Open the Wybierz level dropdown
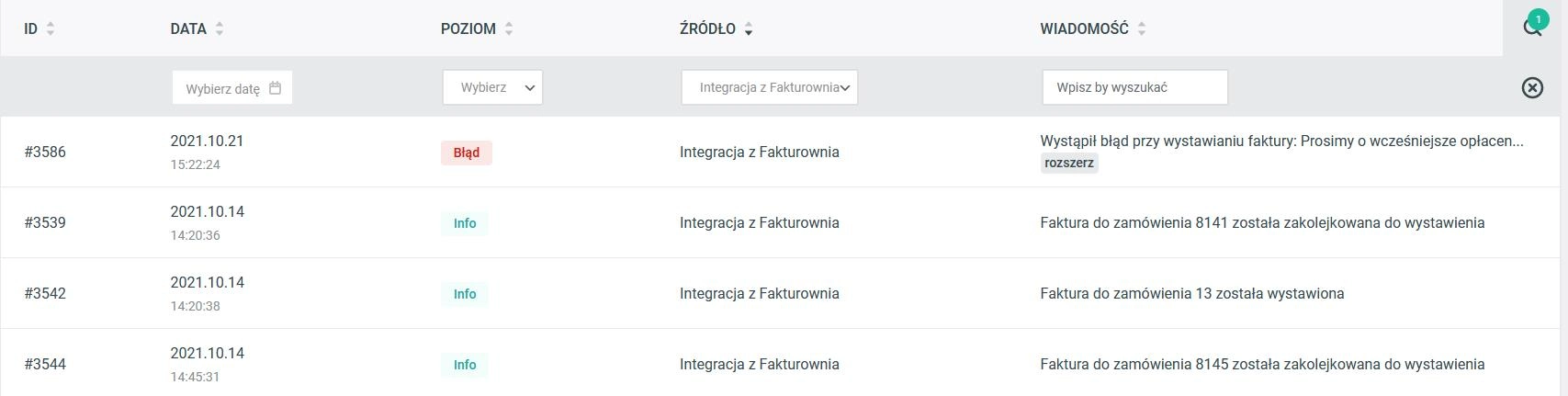This screenshot has width=1568, height=396. (492, 87)
